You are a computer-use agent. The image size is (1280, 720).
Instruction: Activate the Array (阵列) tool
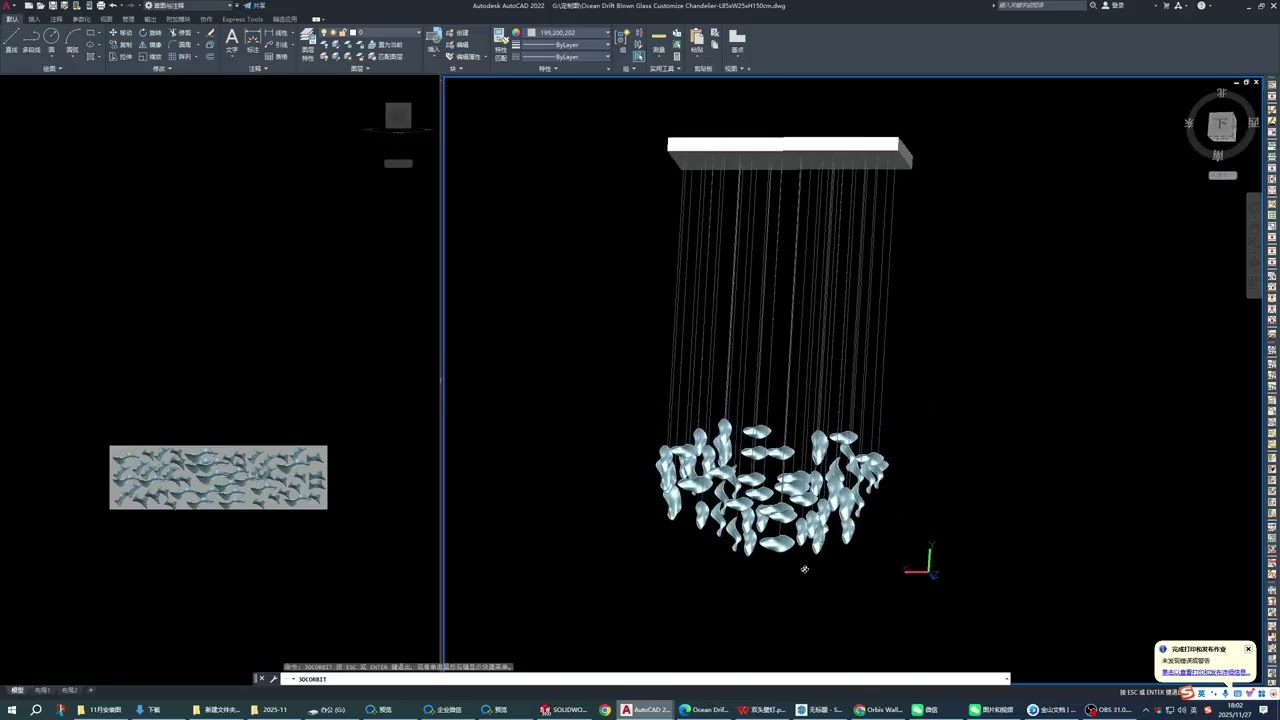tap(181, 57)
